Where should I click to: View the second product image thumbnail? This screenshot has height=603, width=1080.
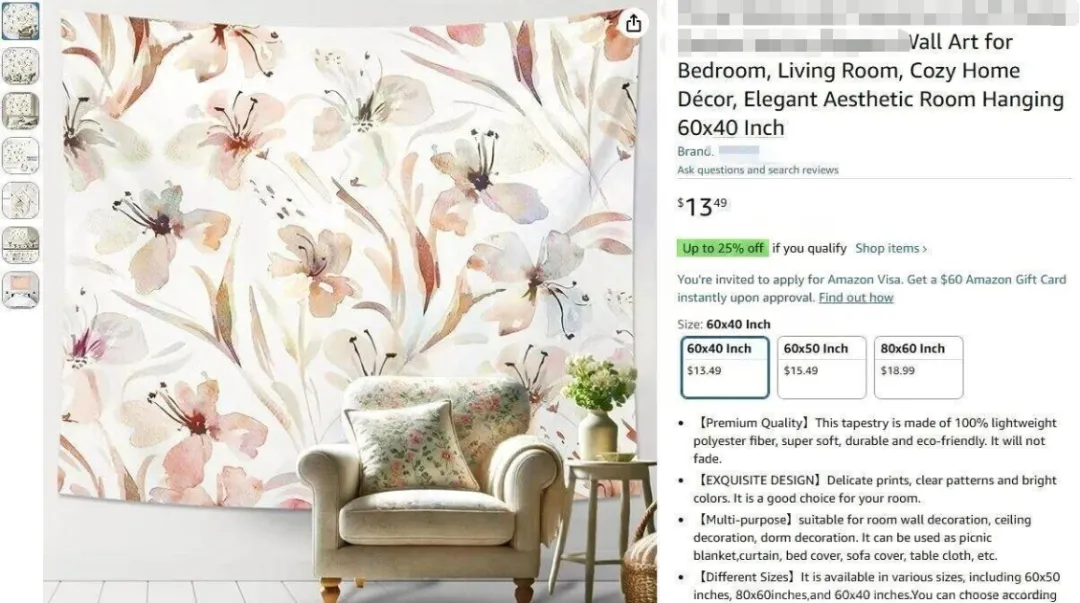pyautogui.click(x=20, y=66)
